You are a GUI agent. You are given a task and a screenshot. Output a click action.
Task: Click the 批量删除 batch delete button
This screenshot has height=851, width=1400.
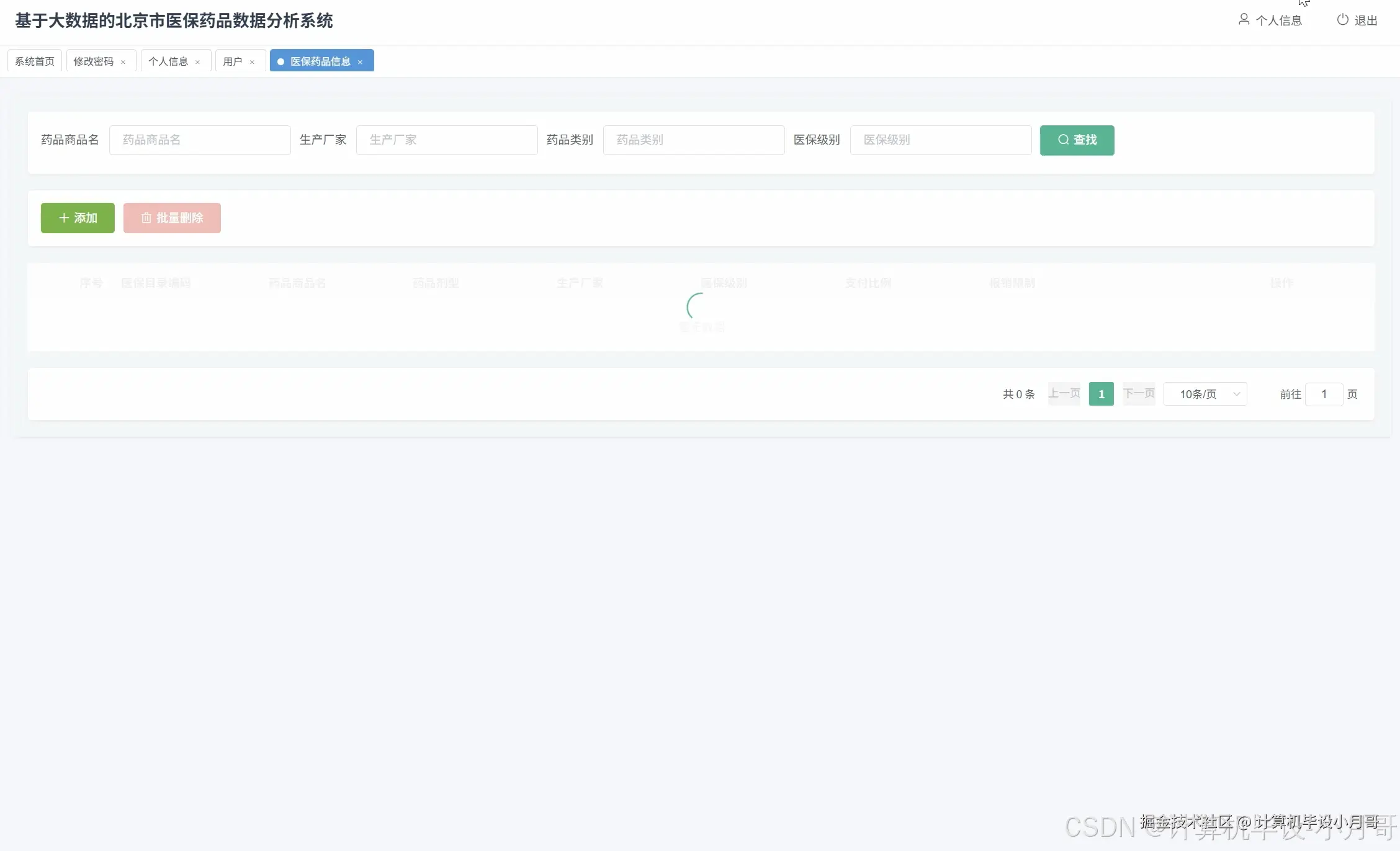pos(172,218)
